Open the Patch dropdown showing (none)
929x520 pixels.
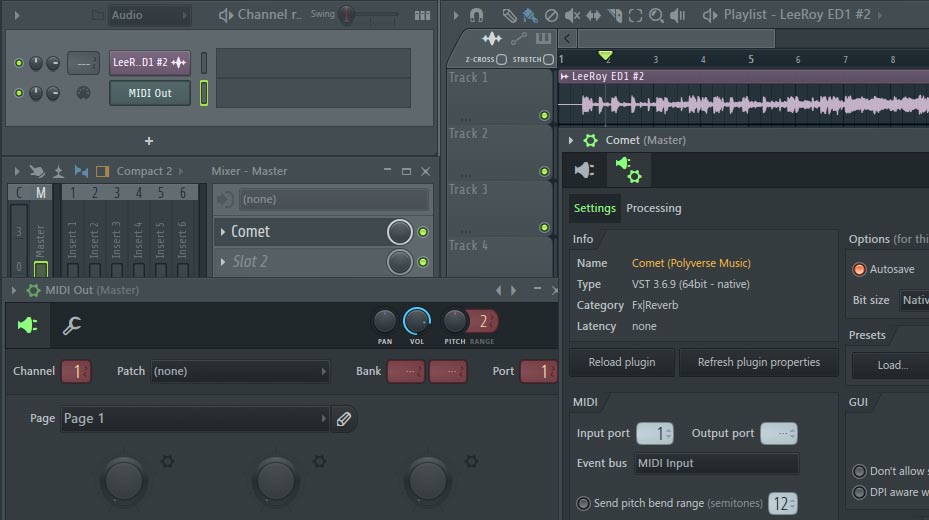coord(240,371)
